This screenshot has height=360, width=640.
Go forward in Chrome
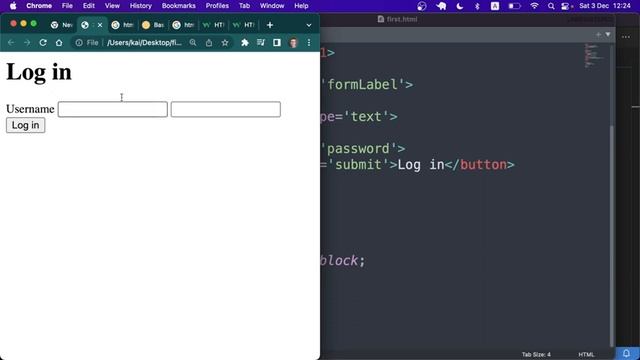pyautogui.click(x=27, y=42)
